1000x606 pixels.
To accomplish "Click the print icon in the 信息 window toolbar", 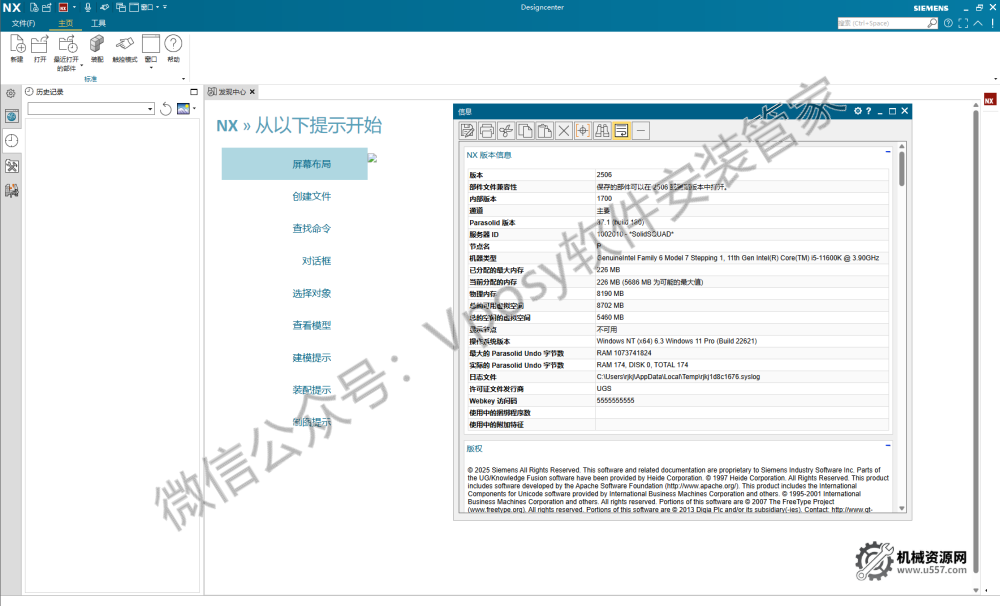I will (485, 130).
